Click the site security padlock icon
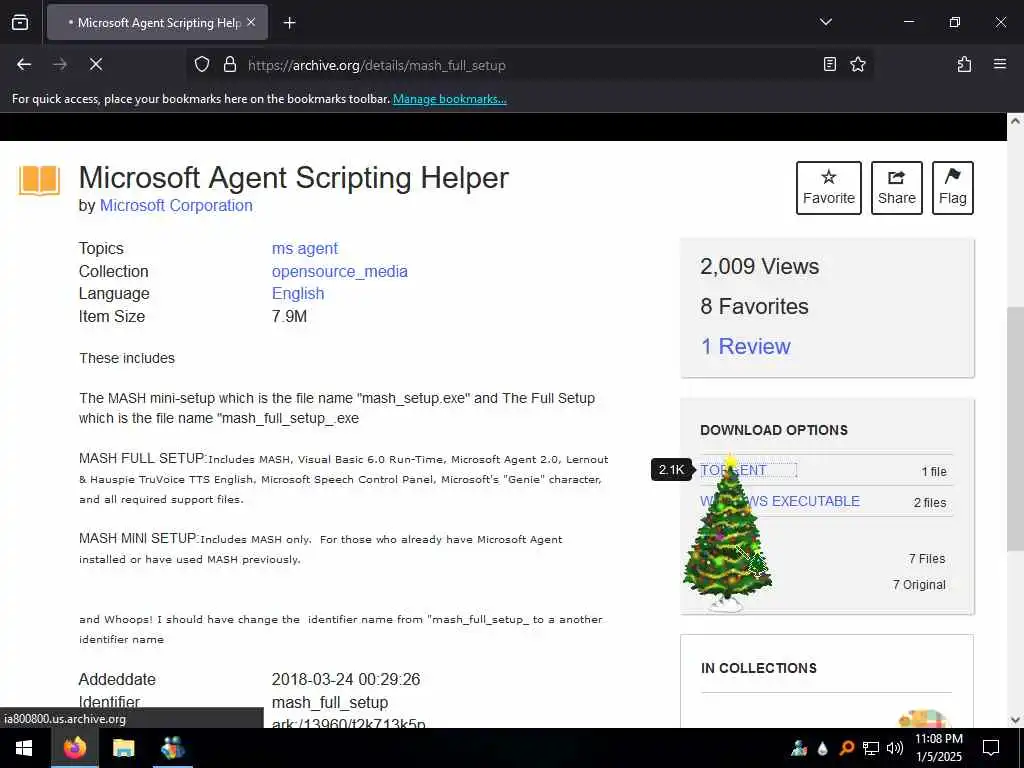The width and height of the screenshot is (1024, 768). coord(229,65)
